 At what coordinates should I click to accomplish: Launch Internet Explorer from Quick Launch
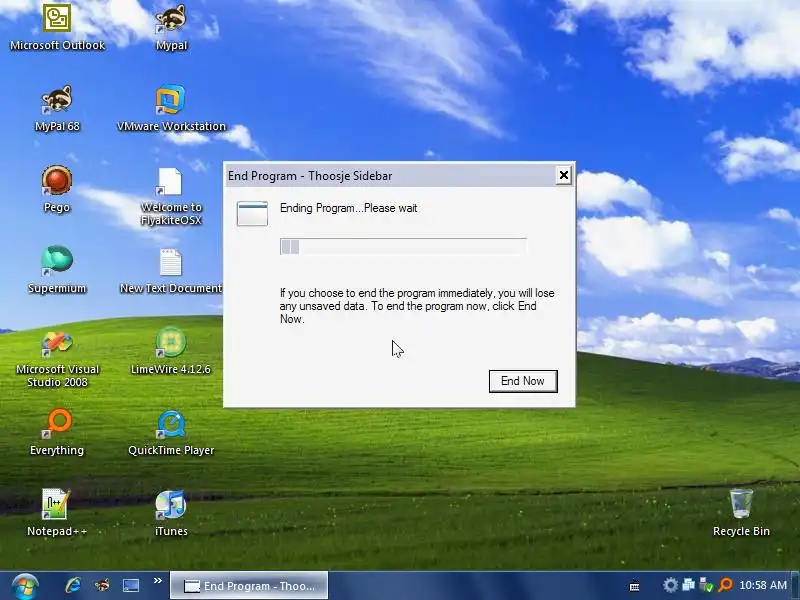tap(73, 585)
